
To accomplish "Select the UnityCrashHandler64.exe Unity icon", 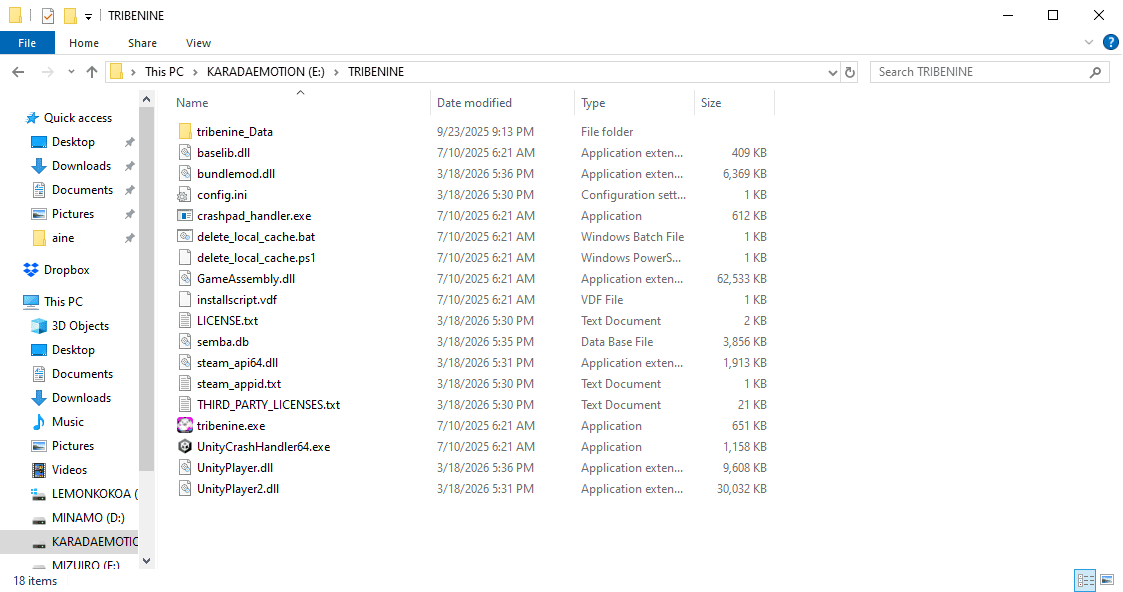I will point(185,447).
